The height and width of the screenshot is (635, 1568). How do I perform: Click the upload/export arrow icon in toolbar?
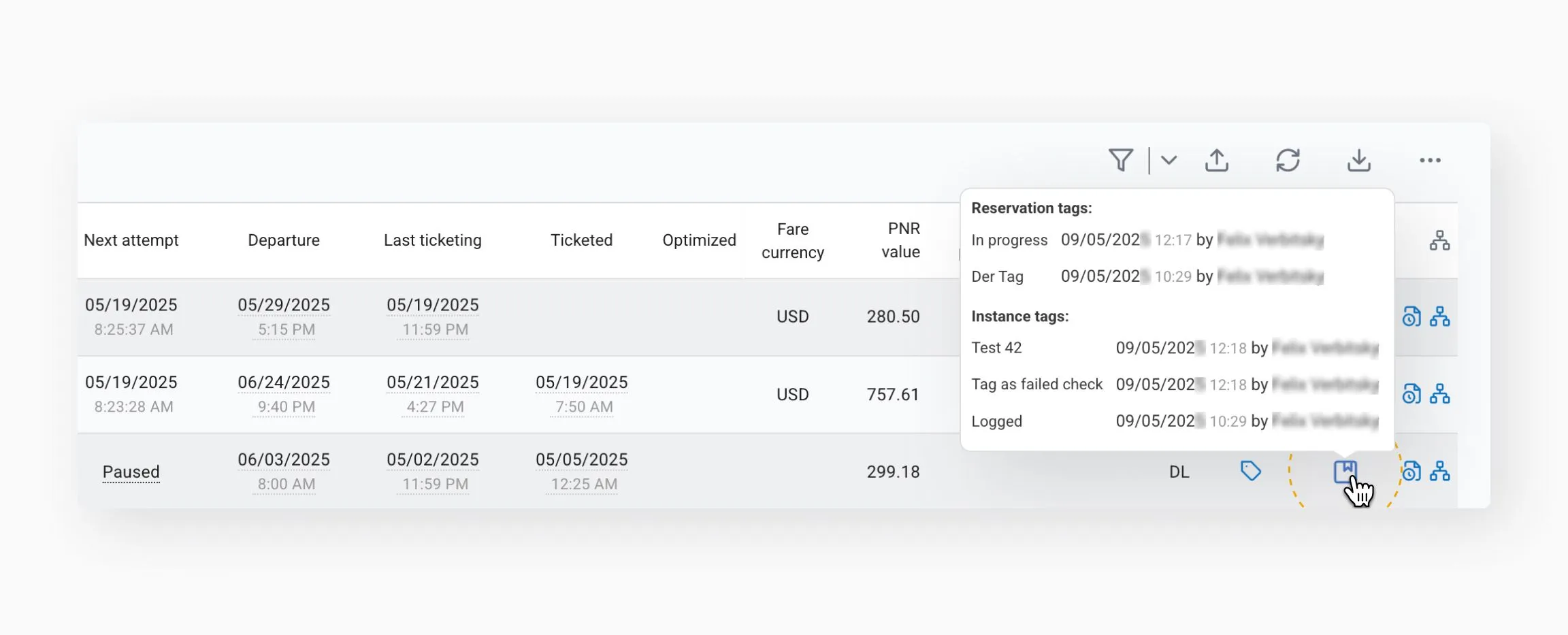tap(1217, 161)
